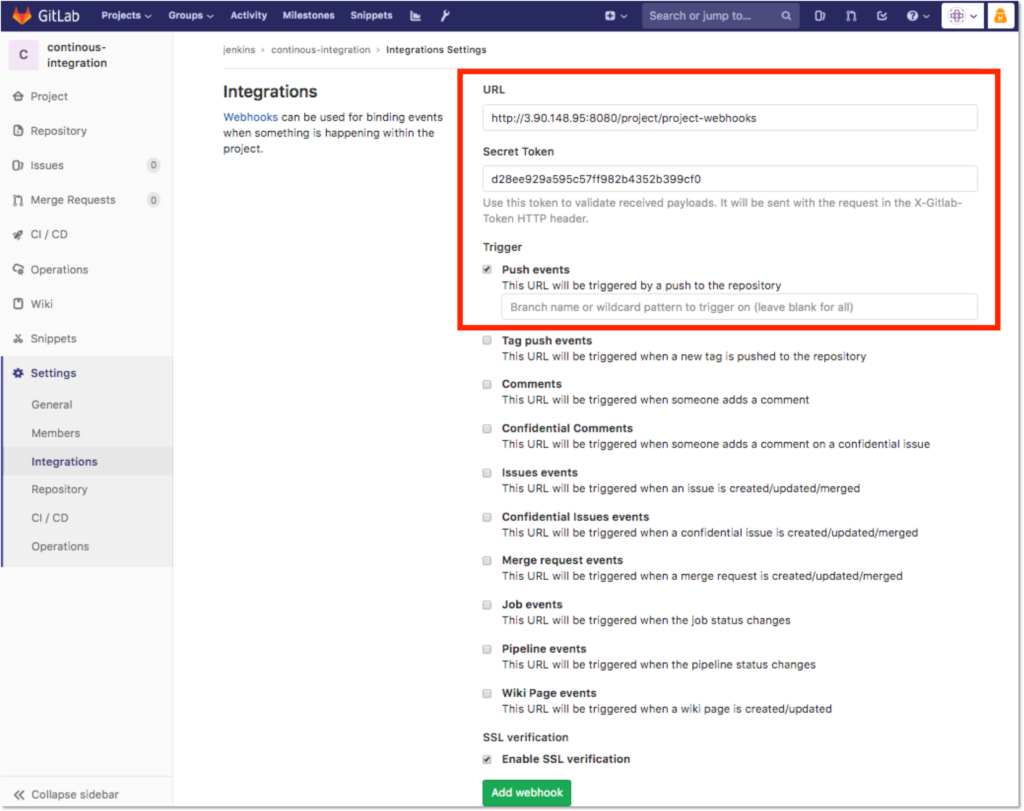Enable the Job events checkbox

(487, 605)
